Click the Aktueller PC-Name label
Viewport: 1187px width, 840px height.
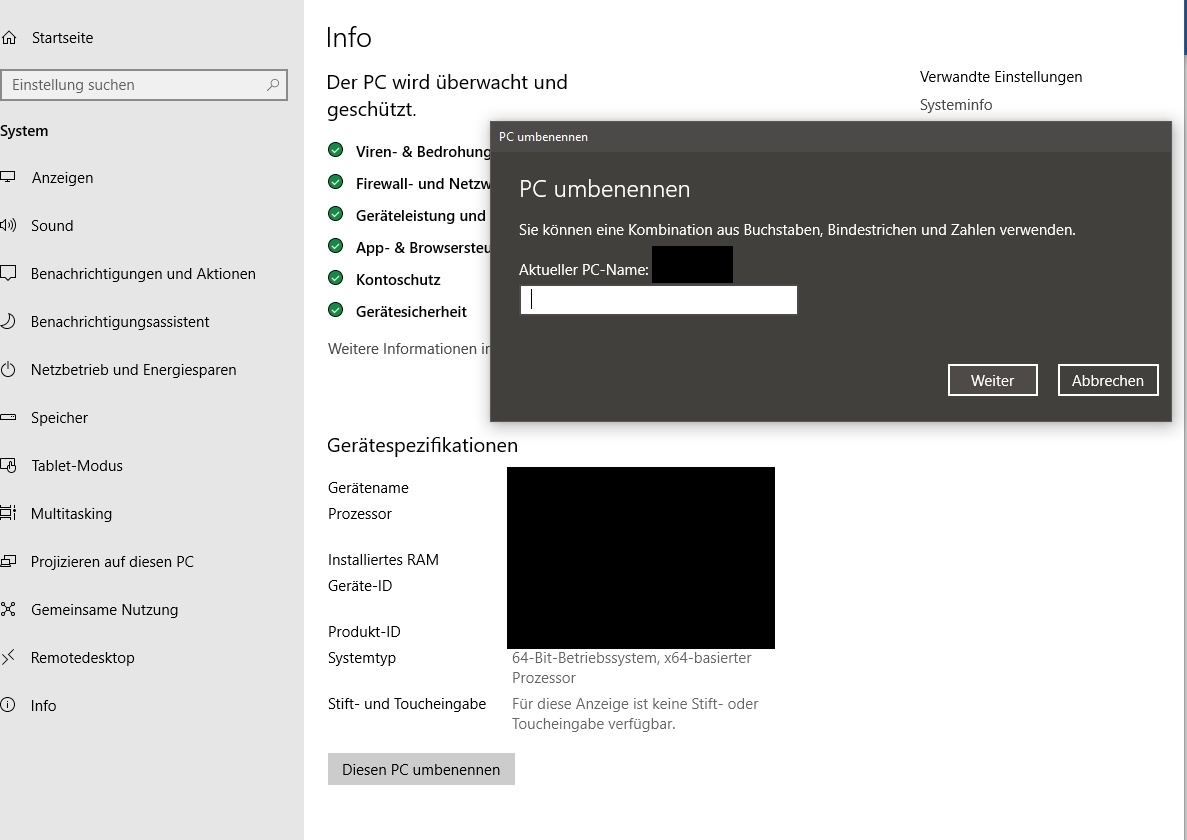click(x=584, y=269)
